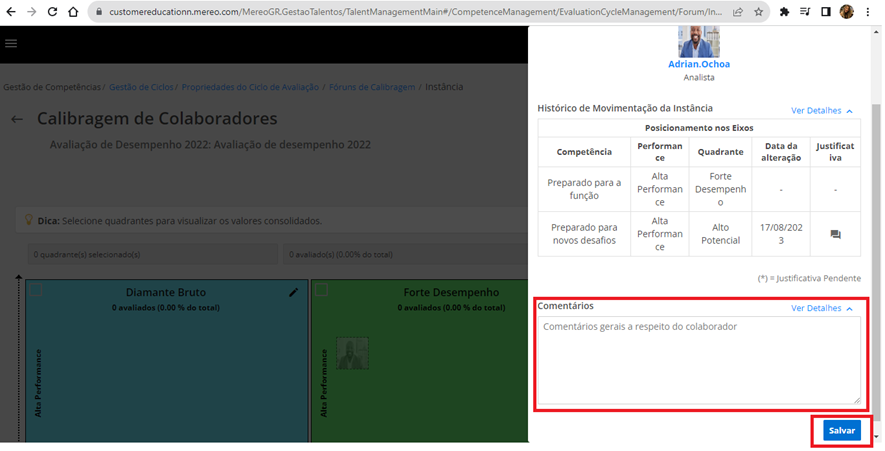Click the back arrow beside Calibragem de Colaboradores
The width and height of the screenshot is (885, 451).
click(x=17, y=119)
